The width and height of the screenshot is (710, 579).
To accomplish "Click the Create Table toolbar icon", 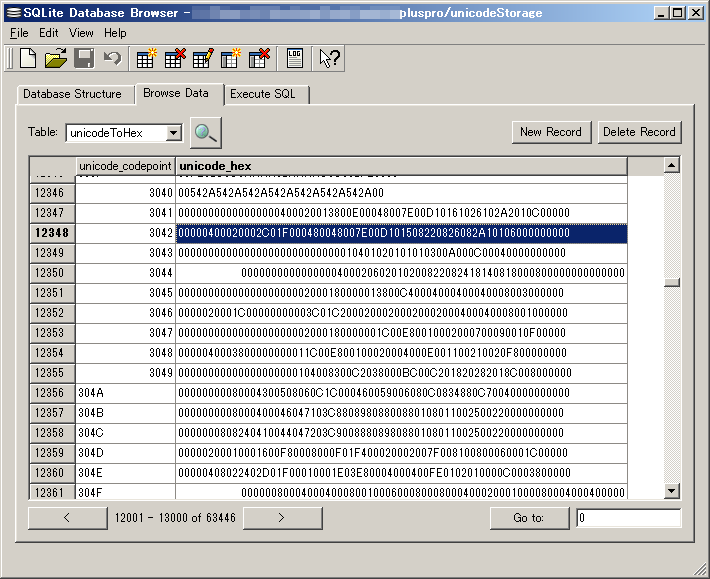I will [x=147, y=58].
